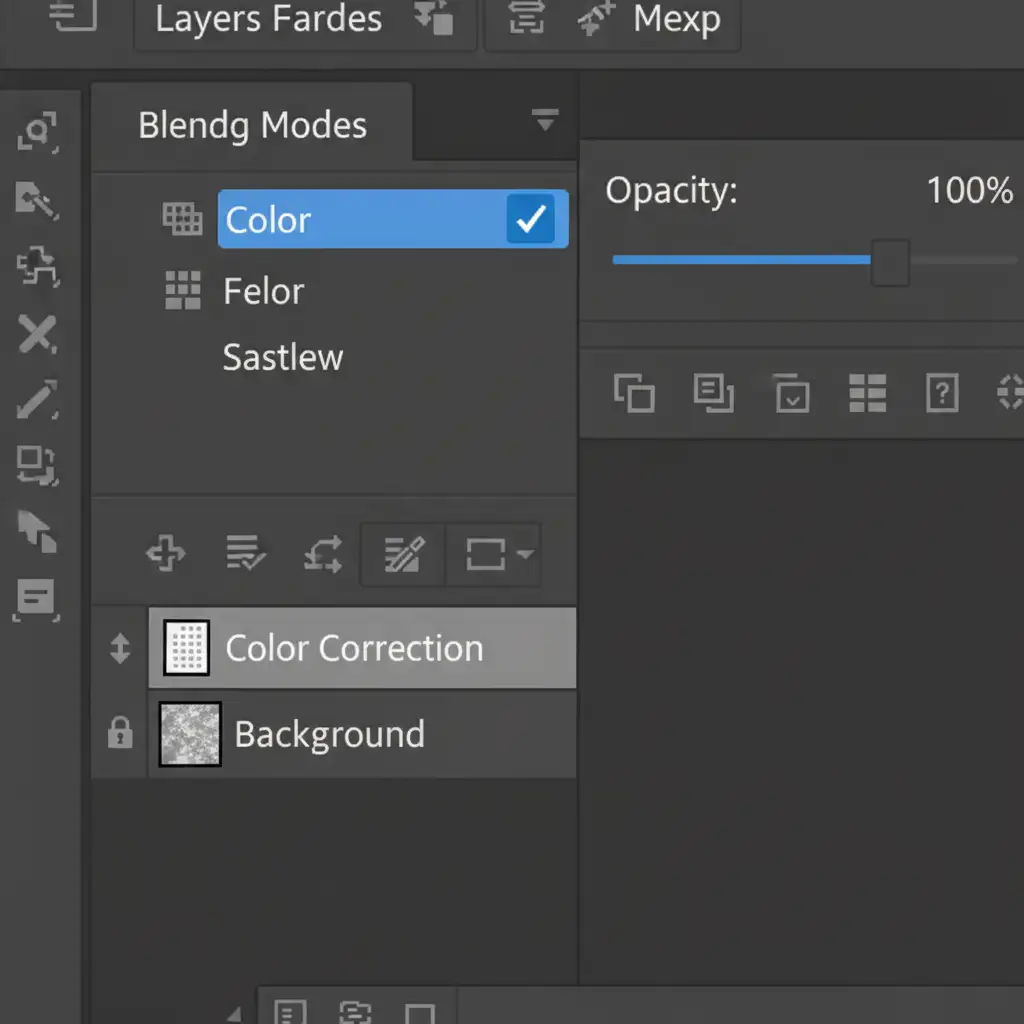The width and height of the screenshot is (1024, 1024).
Task: Click the pencil edit list icon
Action: pyautogui.click(x=403, y=553)
